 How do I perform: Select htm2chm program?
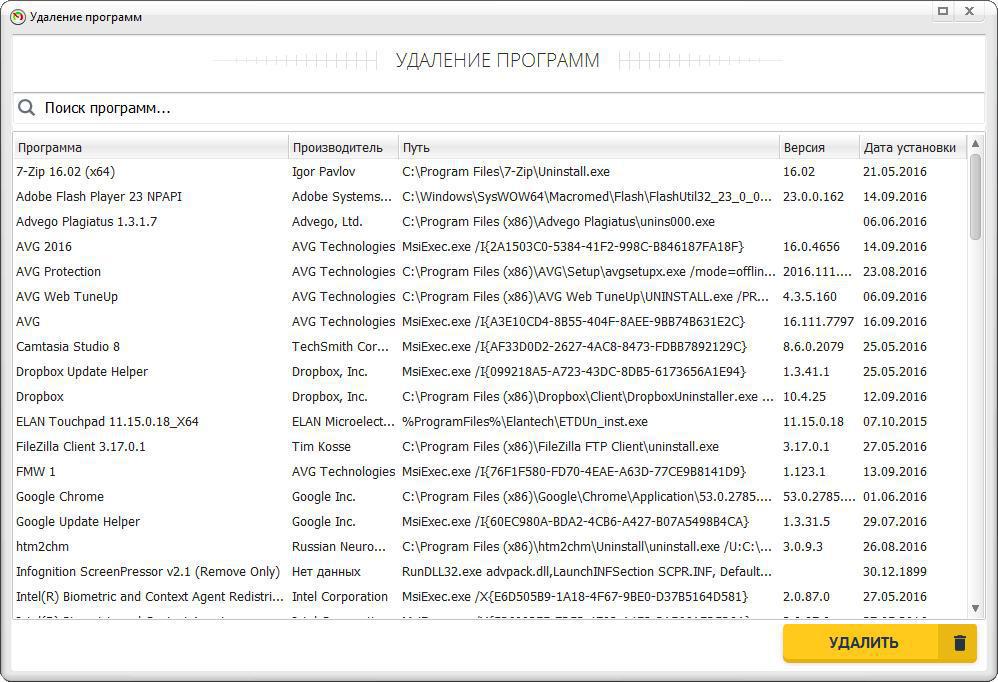(x=489, y=546)
